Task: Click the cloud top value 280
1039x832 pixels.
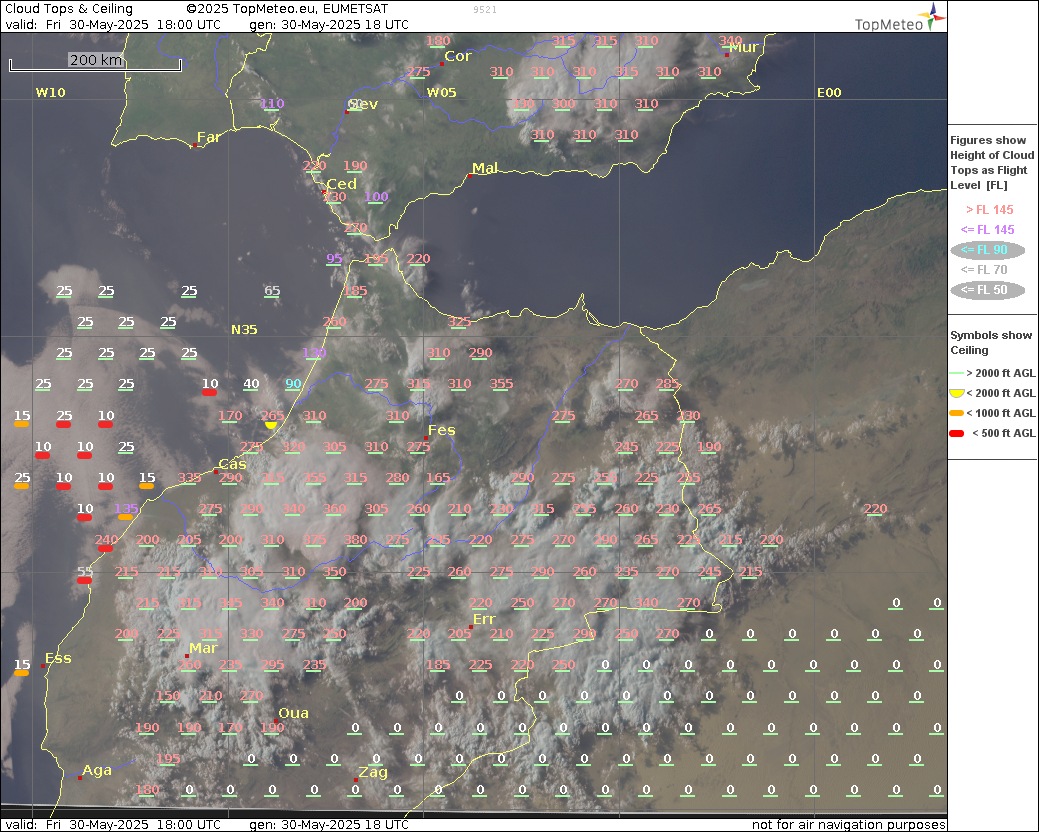Action: pyautogui.click(x=397, y=478)
